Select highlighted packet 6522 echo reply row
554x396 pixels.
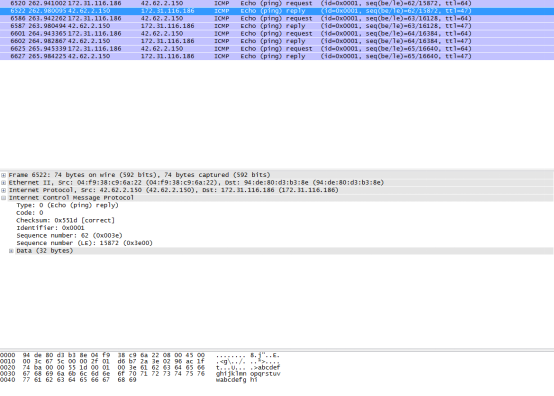pos(277,11)
